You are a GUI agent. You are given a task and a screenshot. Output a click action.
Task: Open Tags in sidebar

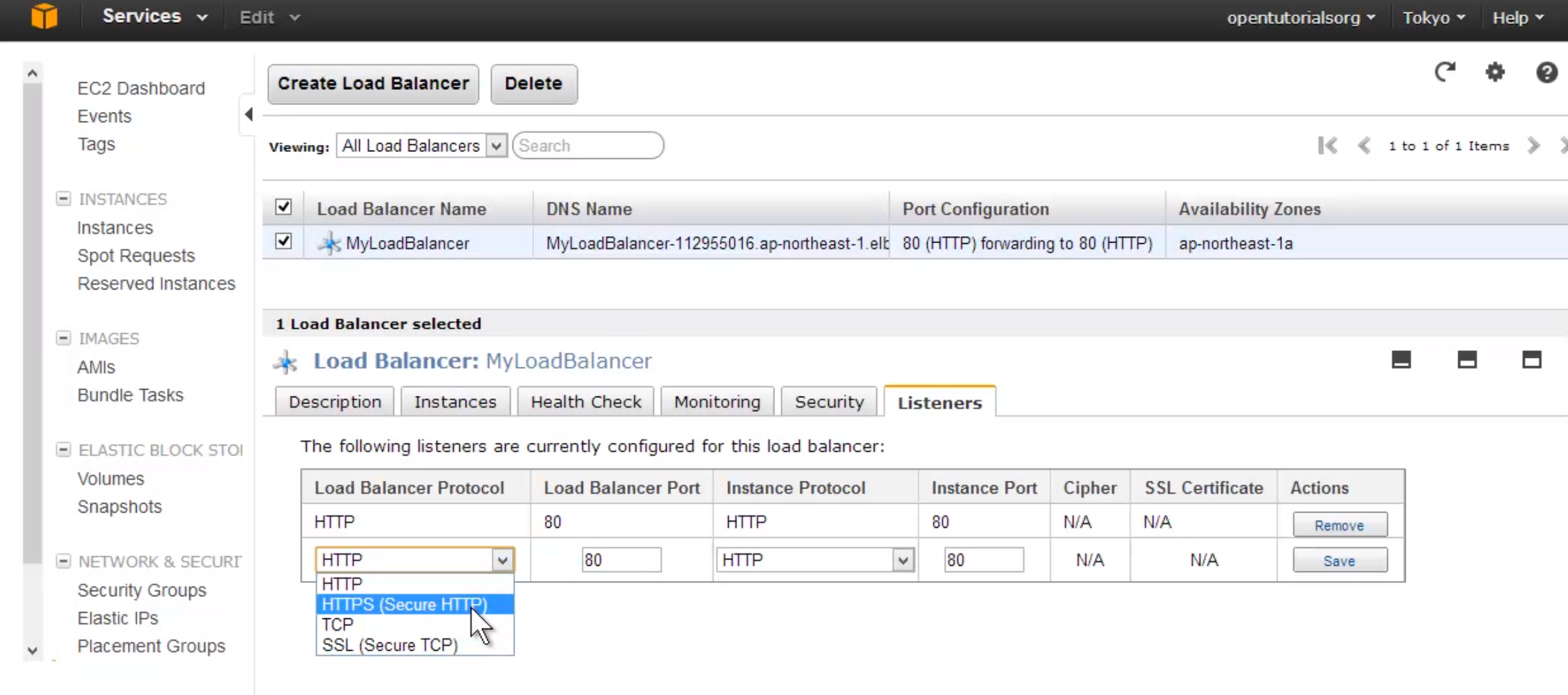[x=96, y=144]
